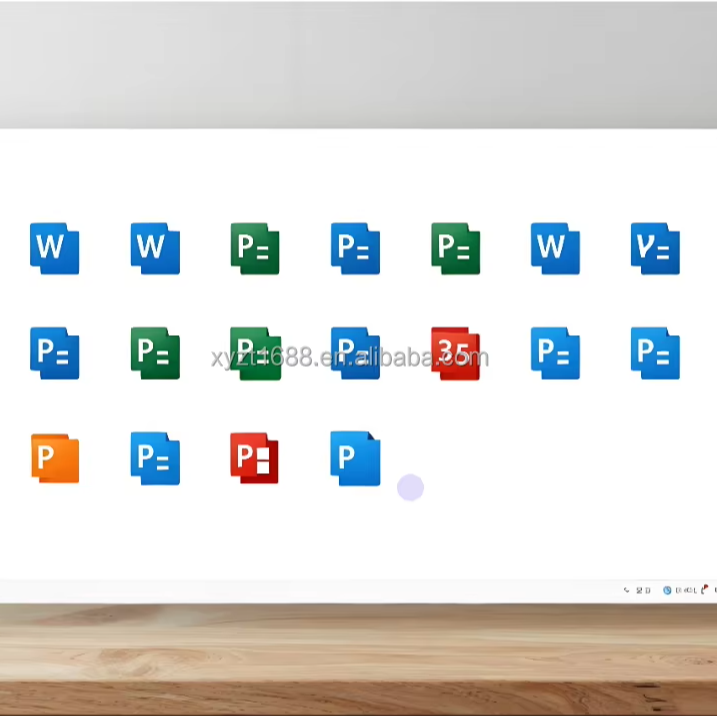Open the plain blue P icon without lines
The width and height of the screenshot is (717, 717).
355,458
